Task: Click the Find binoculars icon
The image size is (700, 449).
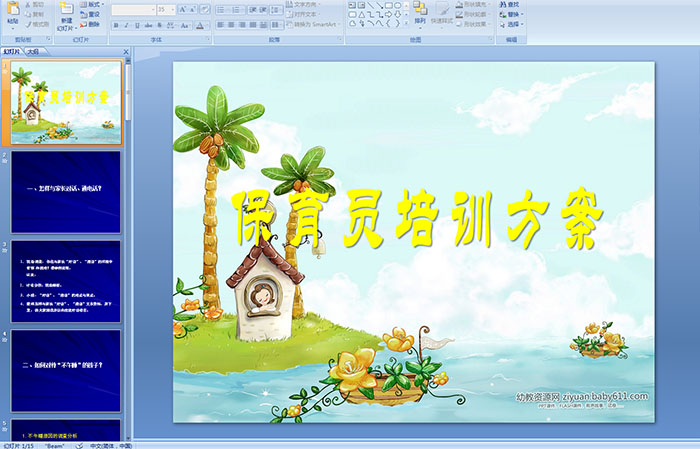Action: [x=503, y=4]
